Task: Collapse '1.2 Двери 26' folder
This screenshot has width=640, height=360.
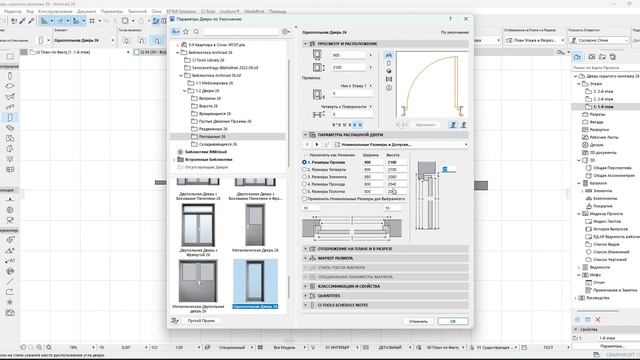Action: 184,91
